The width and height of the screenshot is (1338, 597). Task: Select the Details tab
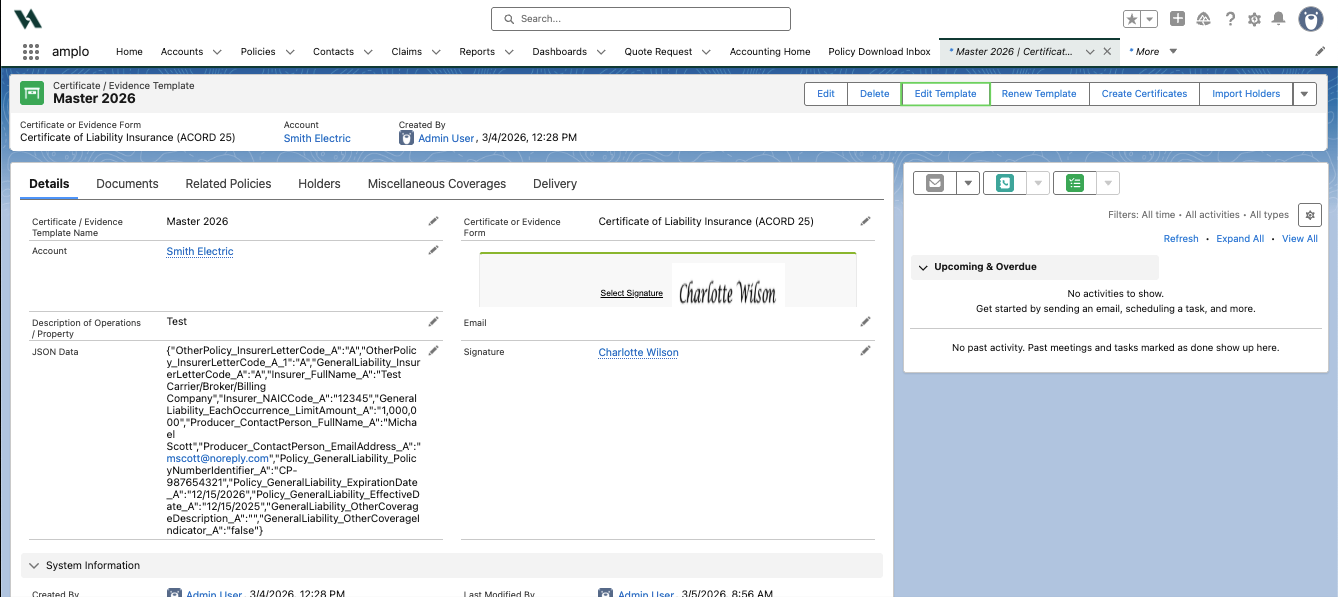[x=49, y=184]
